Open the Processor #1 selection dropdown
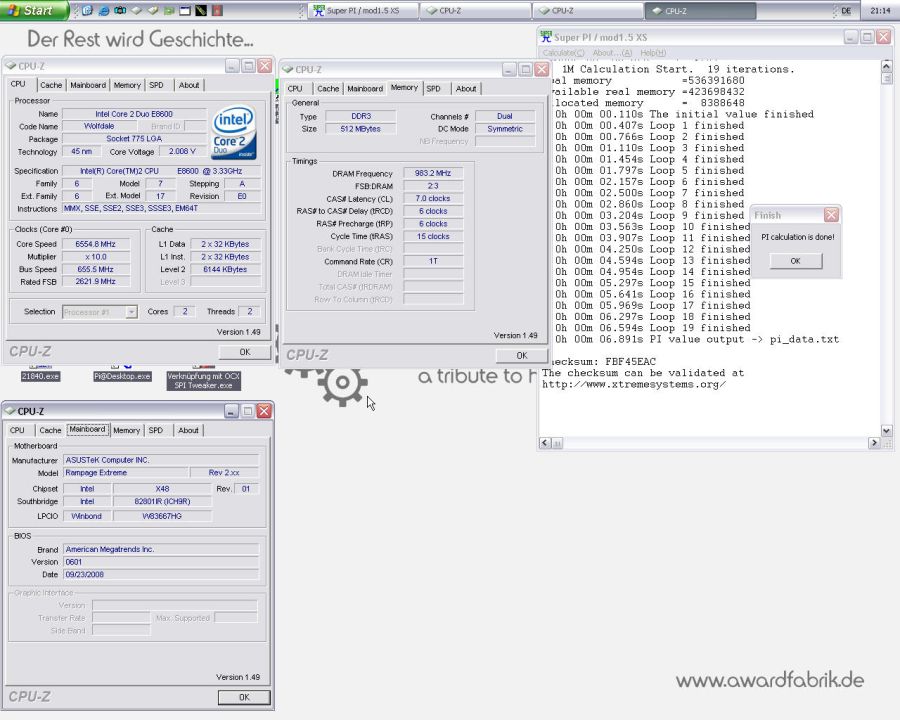900x720 pixels. [x=131, y=312]
